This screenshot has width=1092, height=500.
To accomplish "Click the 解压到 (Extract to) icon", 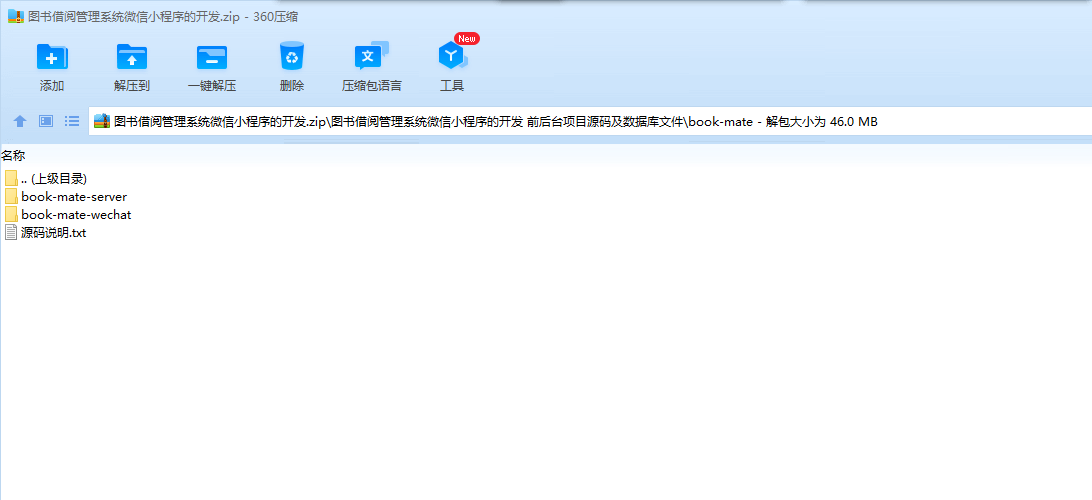I will (x=132, y=57).
